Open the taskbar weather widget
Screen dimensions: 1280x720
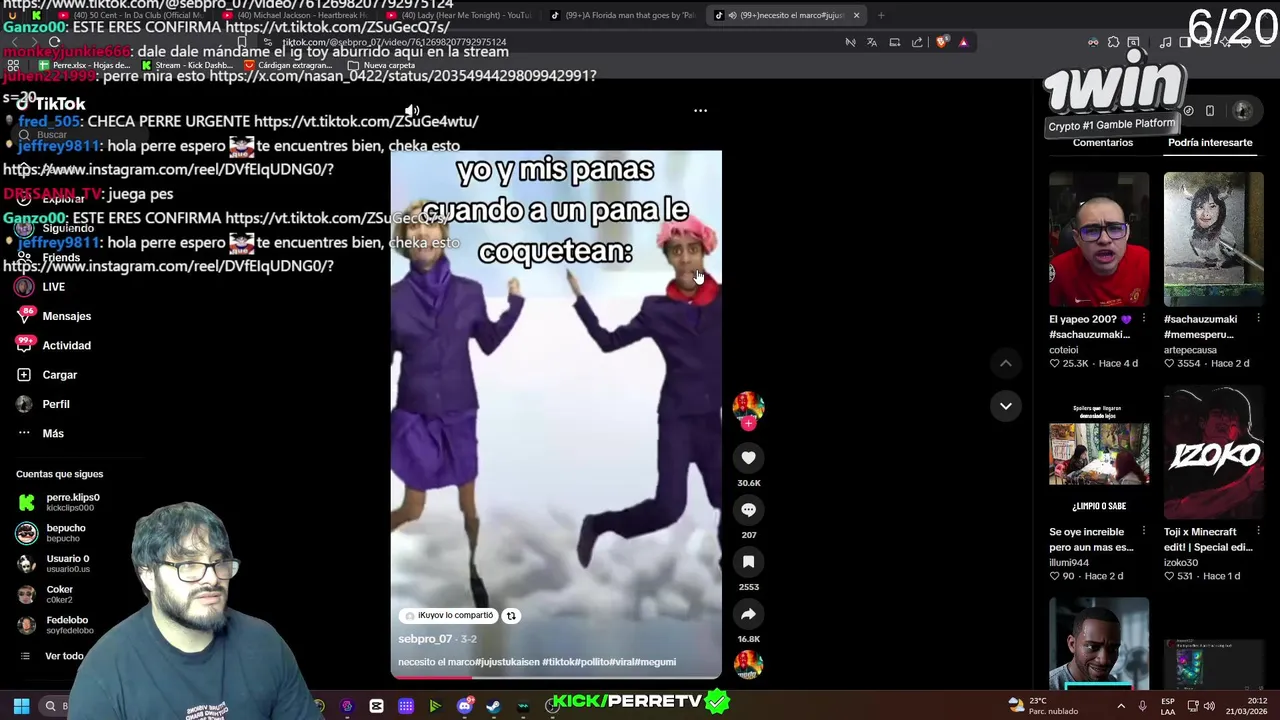tap(1045, 706)
